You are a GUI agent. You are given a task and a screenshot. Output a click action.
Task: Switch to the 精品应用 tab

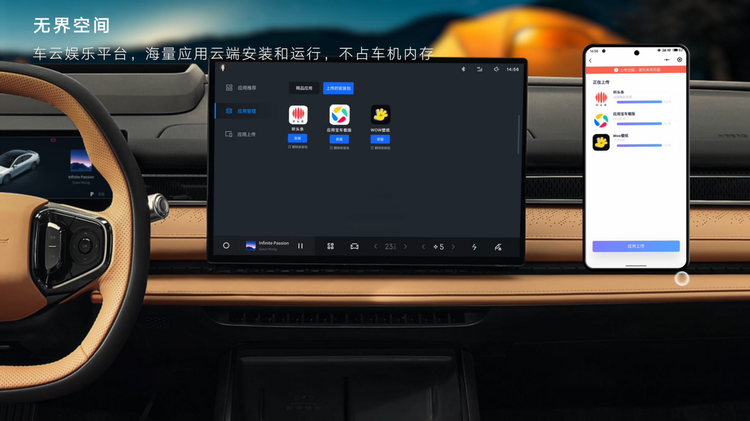click(304, 88)
